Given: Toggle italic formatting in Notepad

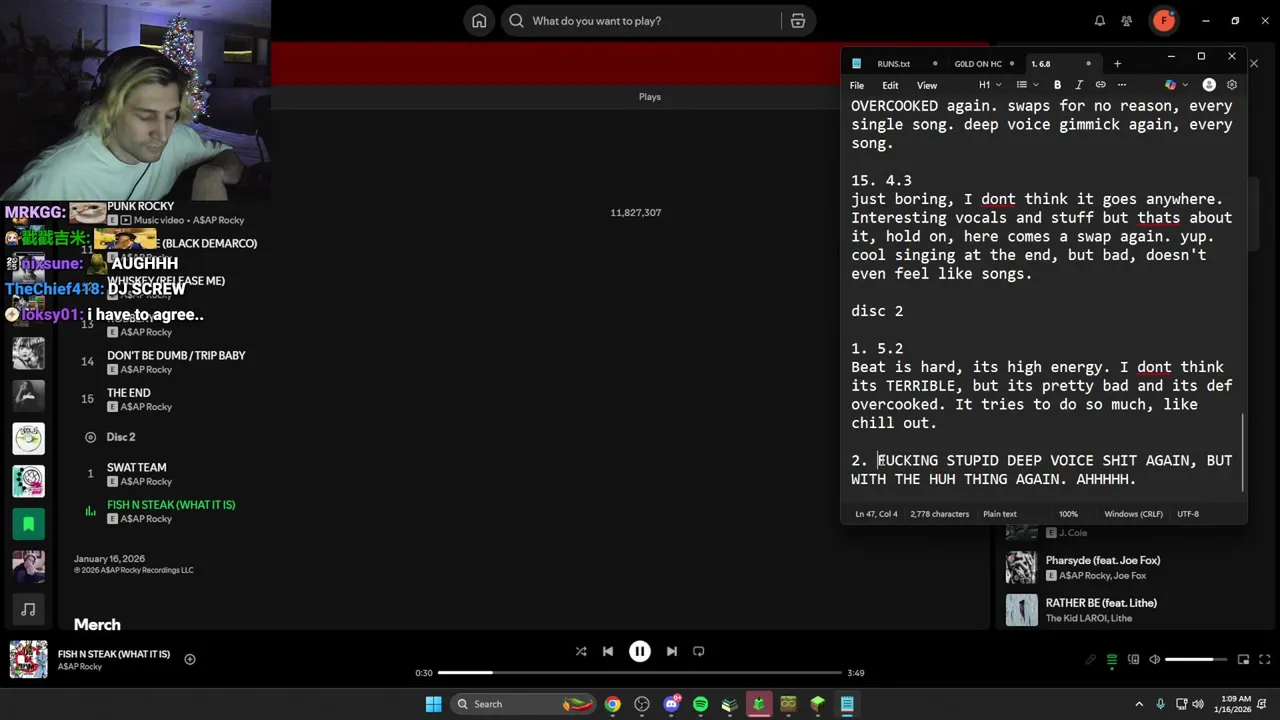Looking at the screenshot, I should [x=1079, y=85].
